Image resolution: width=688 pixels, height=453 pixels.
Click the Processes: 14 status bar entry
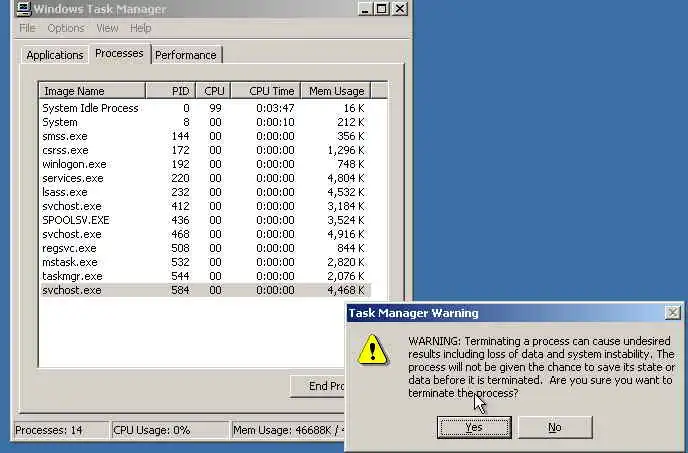(x=61, y=430)
